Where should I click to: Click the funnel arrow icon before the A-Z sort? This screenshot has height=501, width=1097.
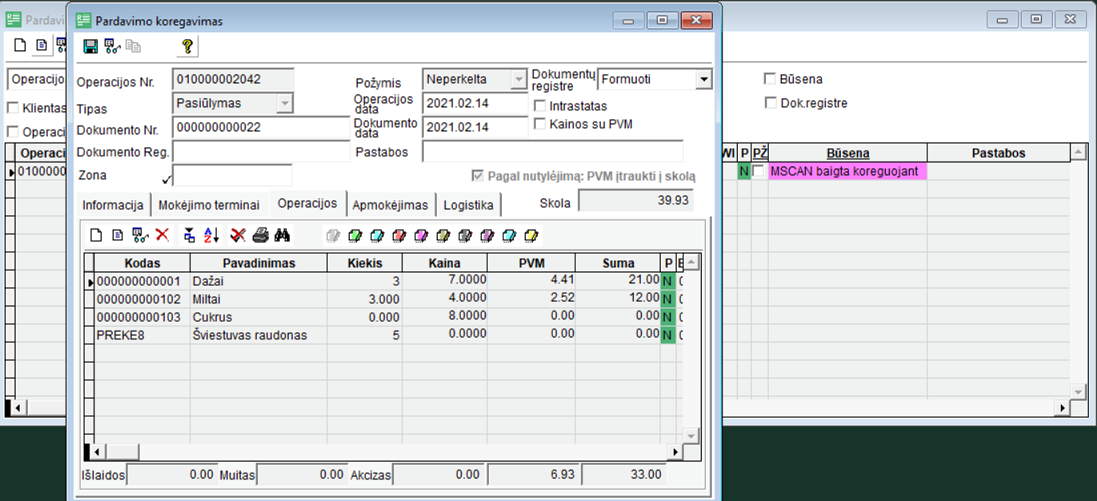[189, 235]
